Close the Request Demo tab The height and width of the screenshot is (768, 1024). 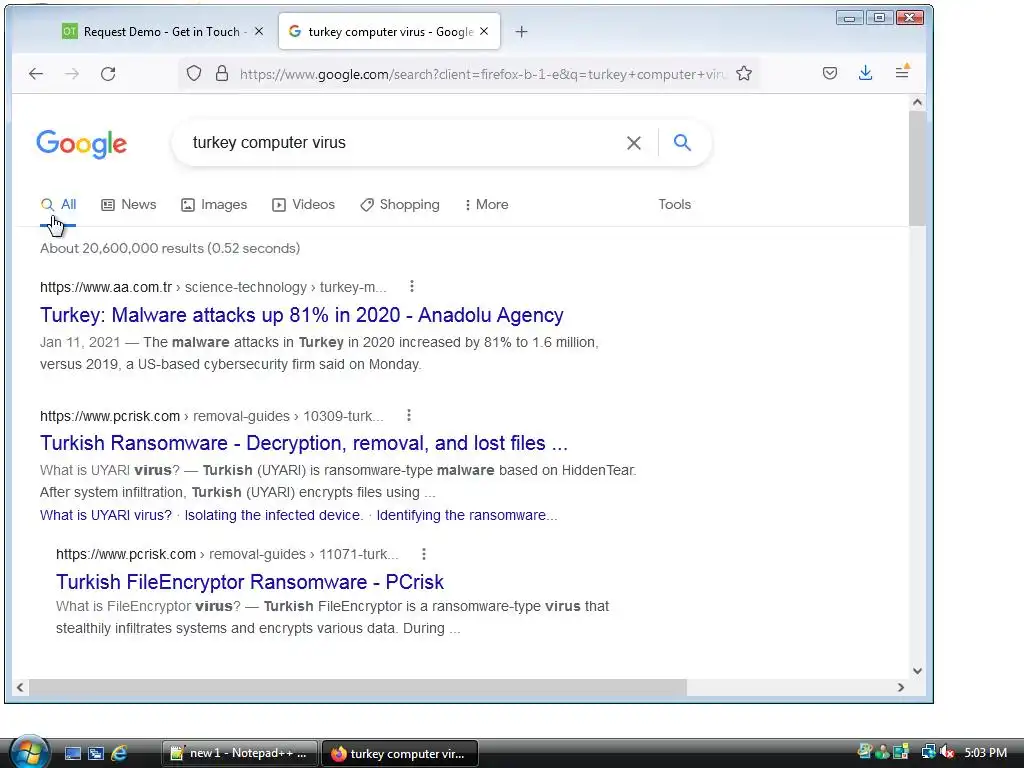click(259, 31)
